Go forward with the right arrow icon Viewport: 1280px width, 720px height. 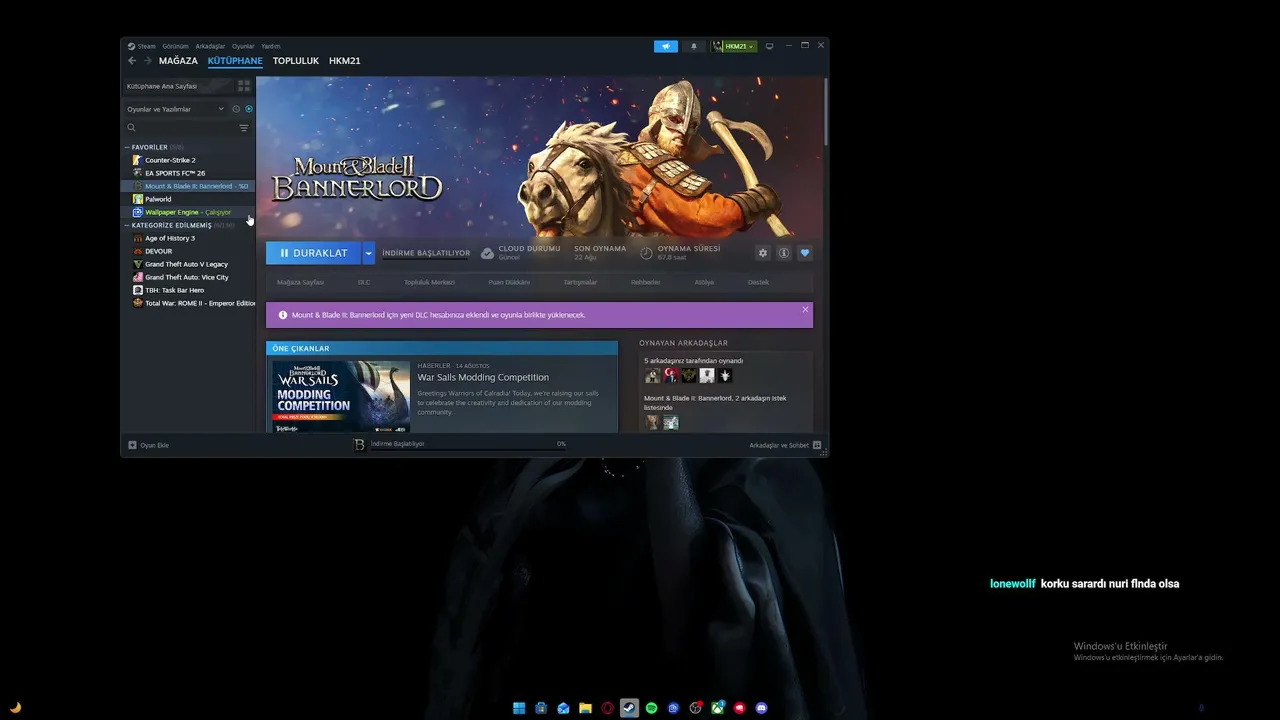[x=148, y=61]
